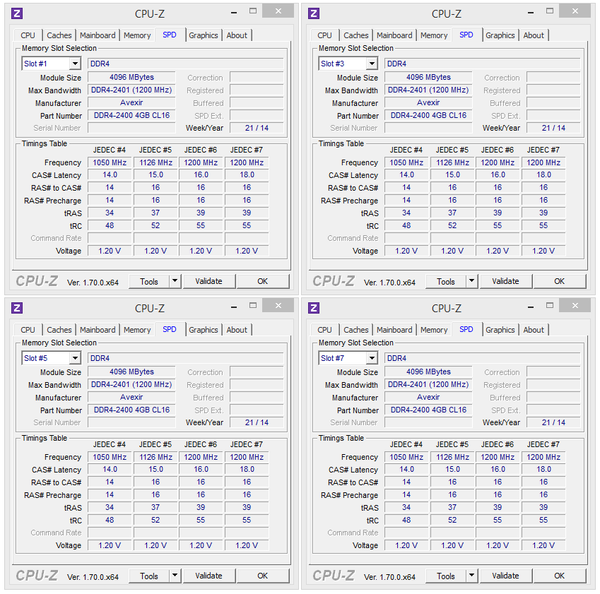Select Memory tab in Slot #3 window

pos(434,35)
